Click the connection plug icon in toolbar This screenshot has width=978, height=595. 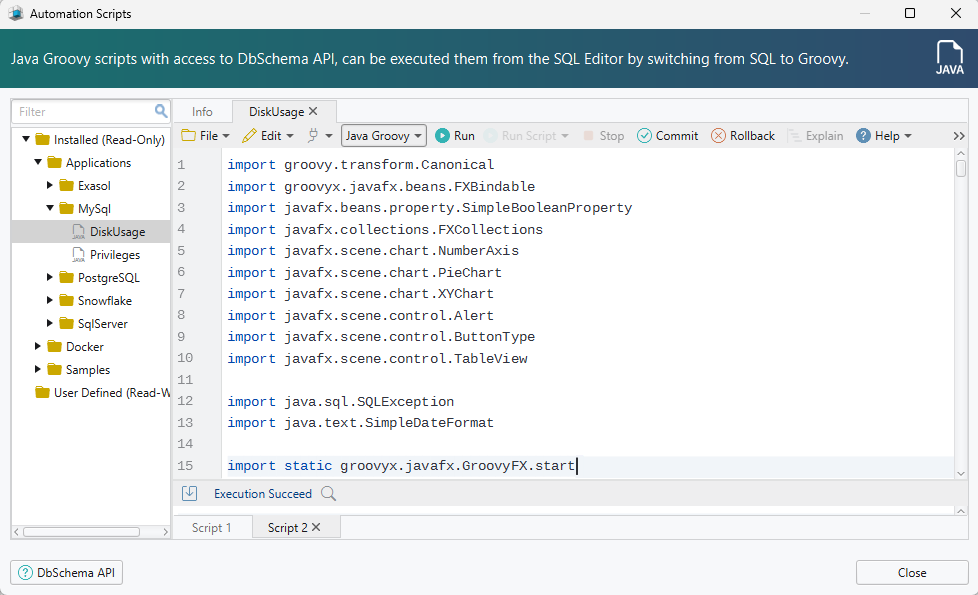pyautogui.click(x=313, y=135)
